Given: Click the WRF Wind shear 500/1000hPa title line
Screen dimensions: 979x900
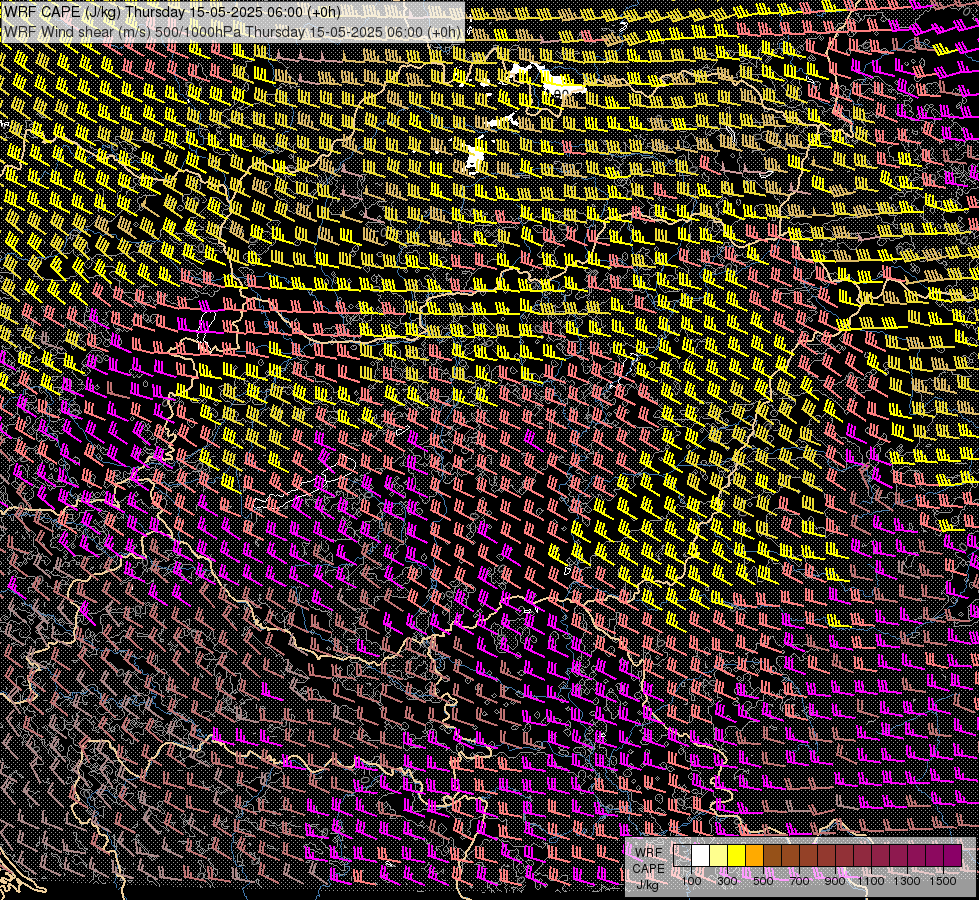Looking at the screenshot, I should [233, 32].
